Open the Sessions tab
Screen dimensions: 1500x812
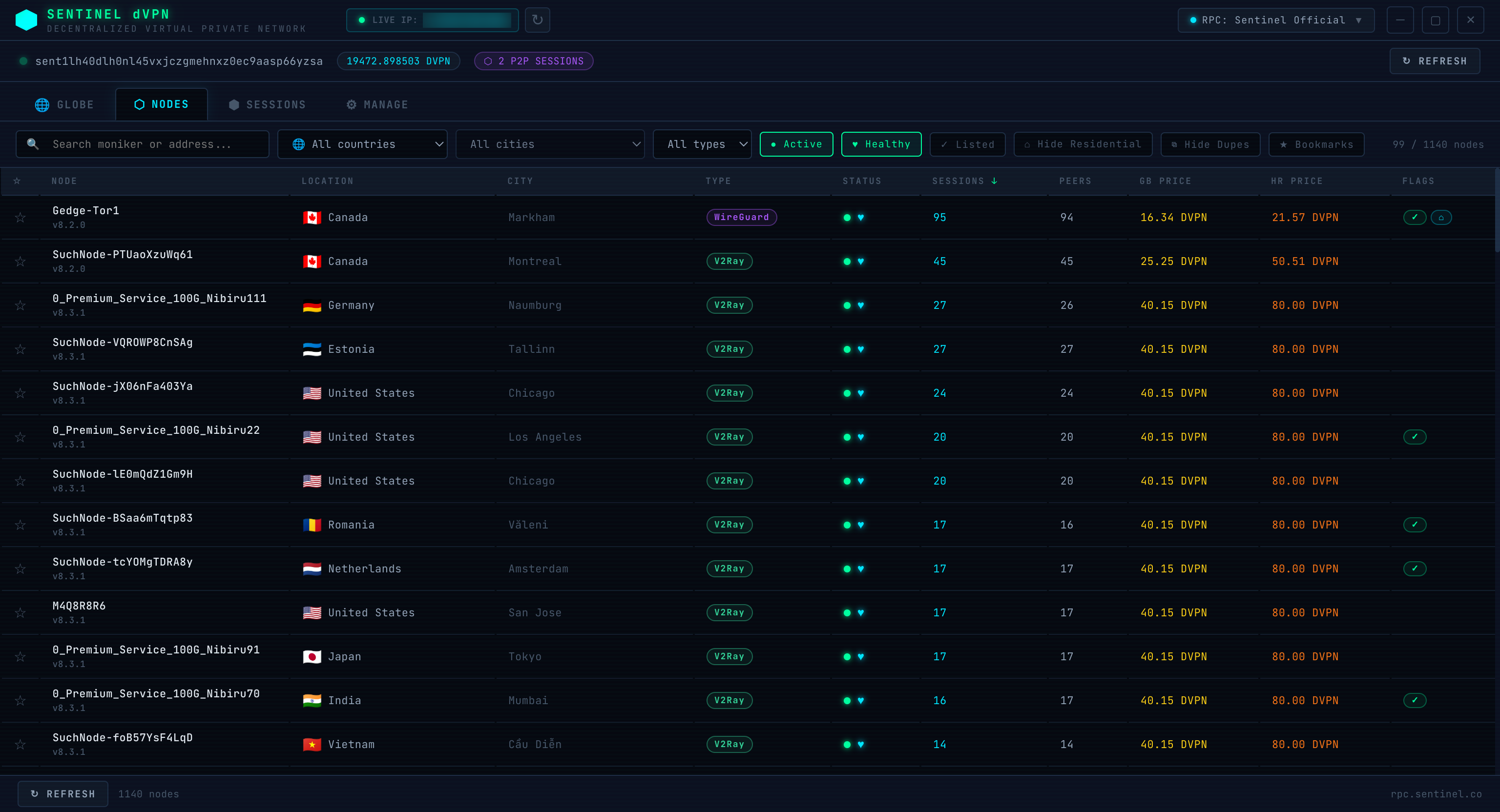click(x=267, y=105)
